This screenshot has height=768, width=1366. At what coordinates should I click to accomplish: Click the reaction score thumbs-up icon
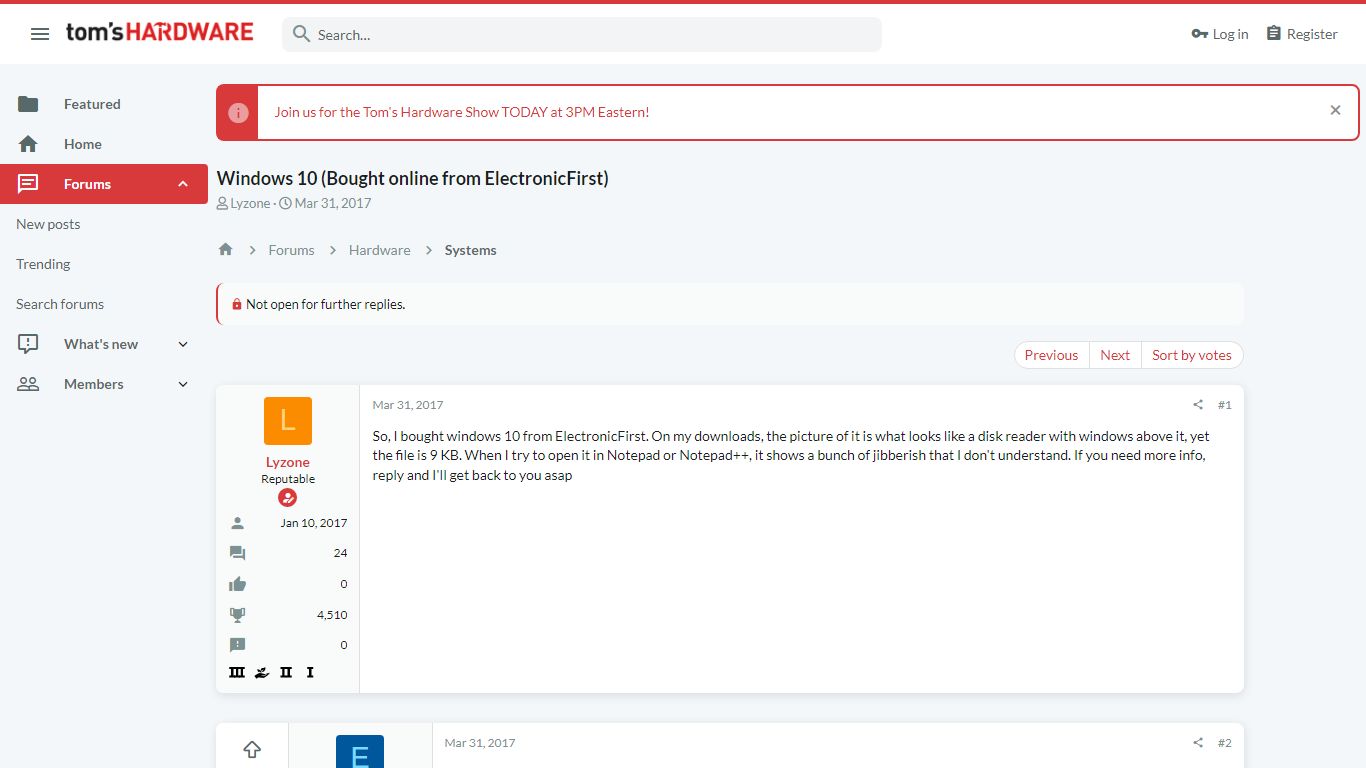[237, 584]
